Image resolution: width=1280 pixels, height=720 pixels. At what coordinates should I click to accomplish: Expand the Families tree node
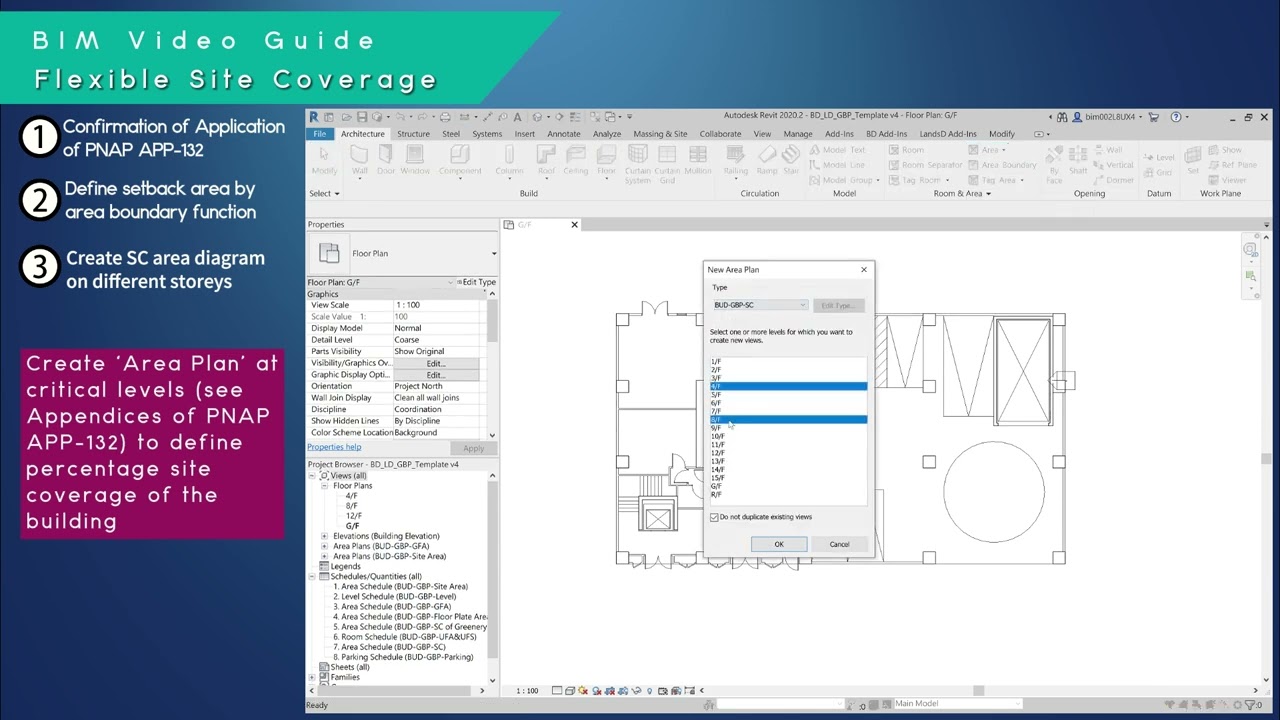[x=312, y=677]
